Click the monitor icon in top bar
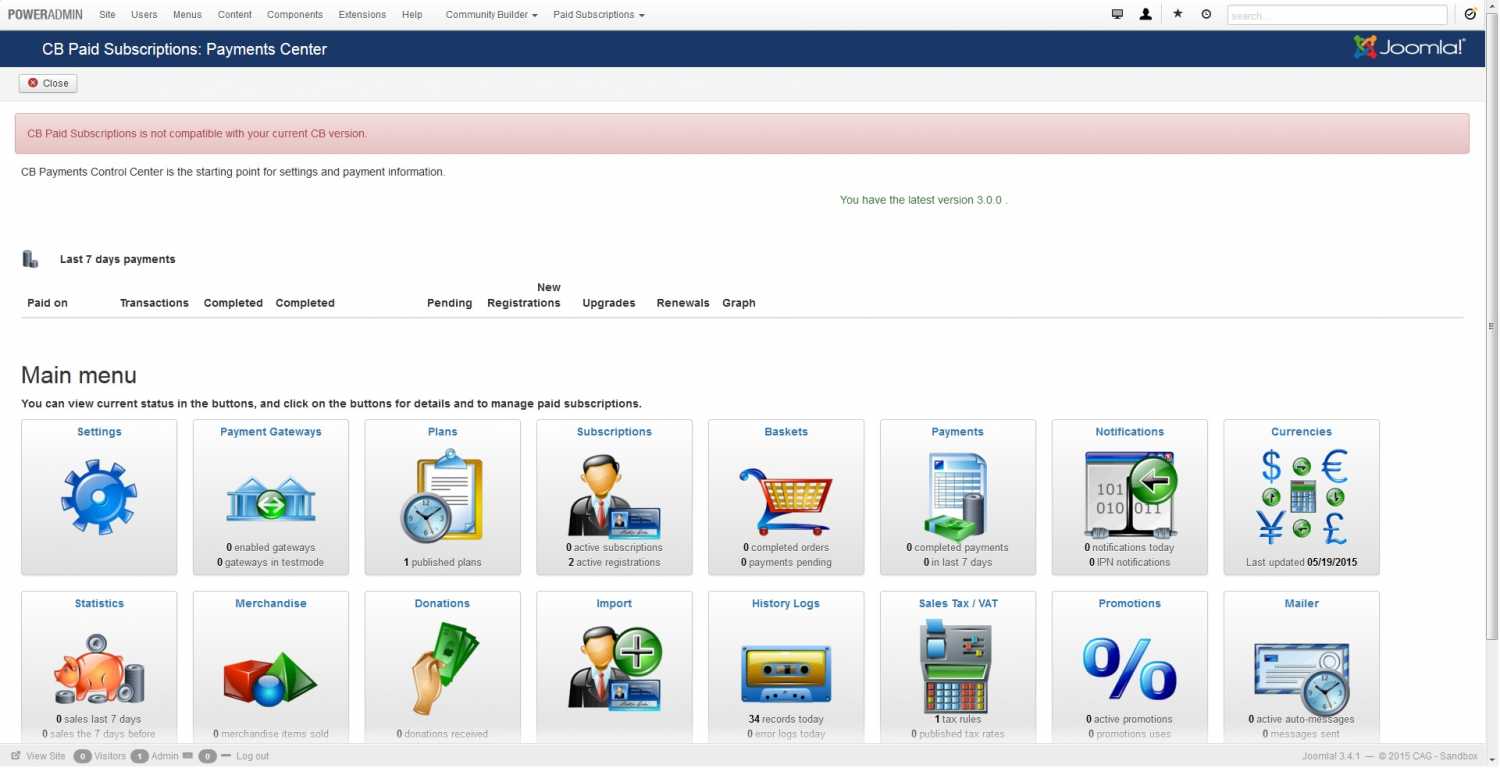Viewport: 1500px width, 768px height. (x=1118, y=15)
